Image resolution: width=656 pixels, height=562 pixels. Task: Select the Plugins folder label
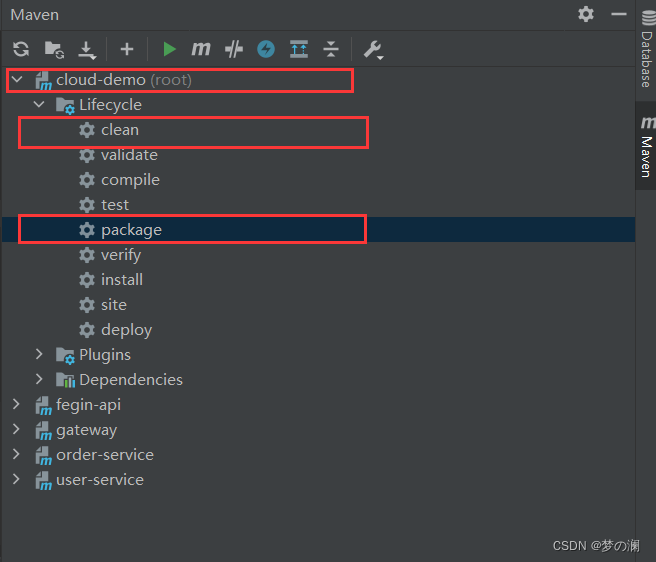(x=105, y=355)
